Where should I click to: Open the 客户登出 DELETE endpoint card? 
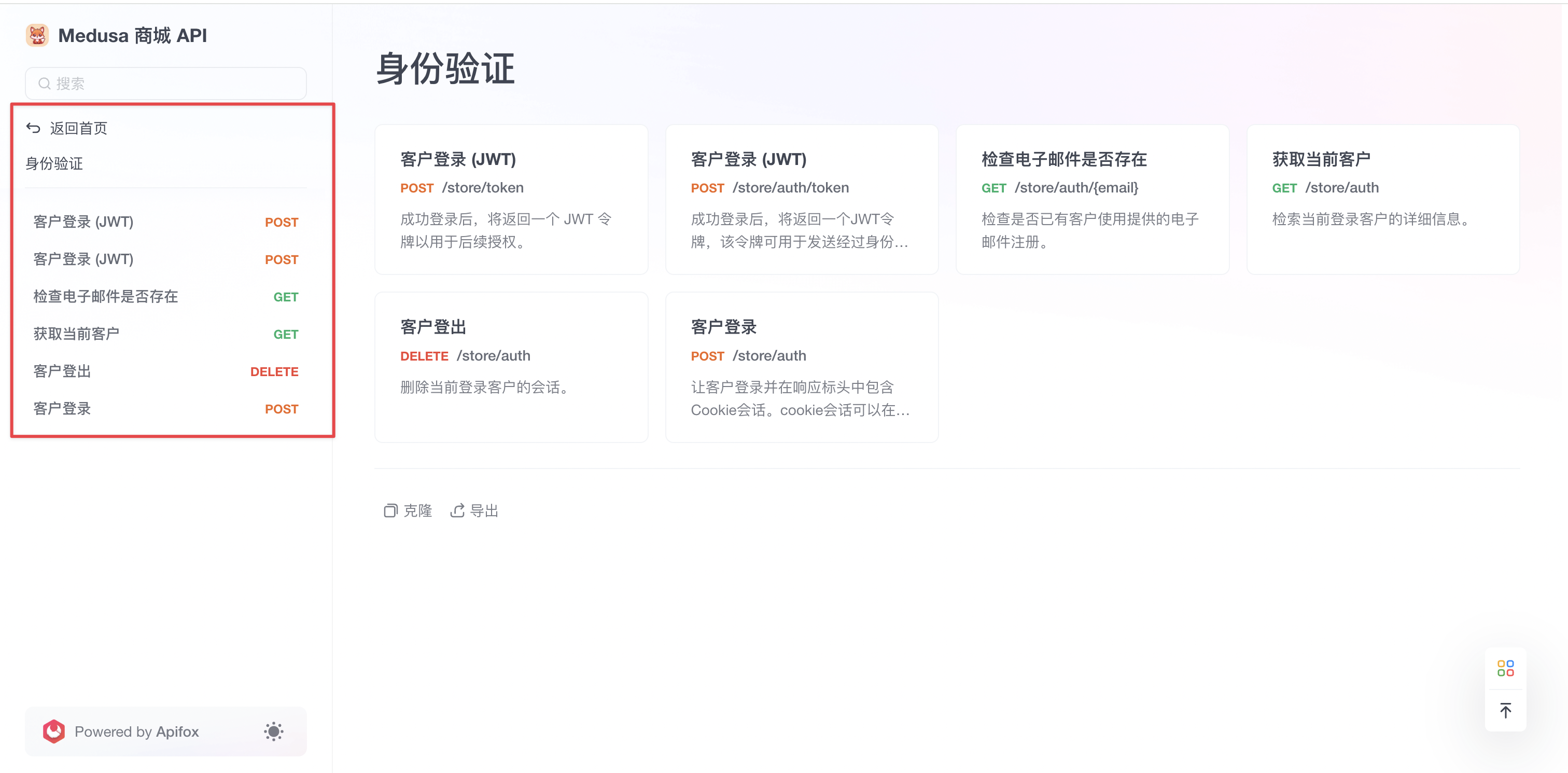tap(511, 367)
